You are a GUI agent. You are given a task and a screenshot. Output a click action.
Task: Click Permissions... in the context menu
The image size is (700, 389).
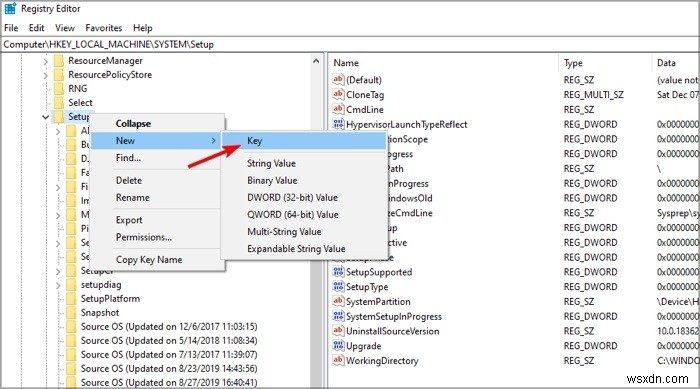[144, 237]
